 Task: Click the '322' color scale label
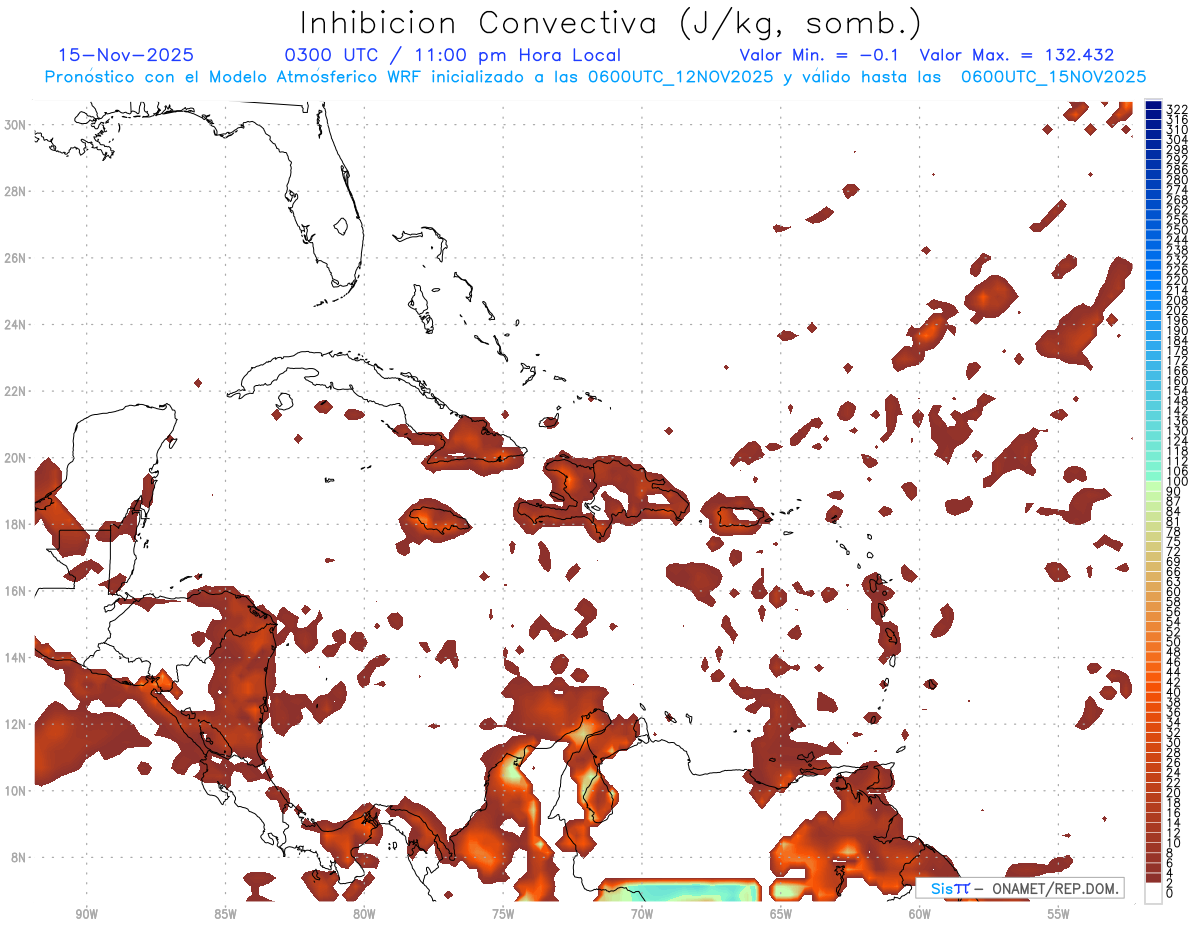click(1177, 108)
